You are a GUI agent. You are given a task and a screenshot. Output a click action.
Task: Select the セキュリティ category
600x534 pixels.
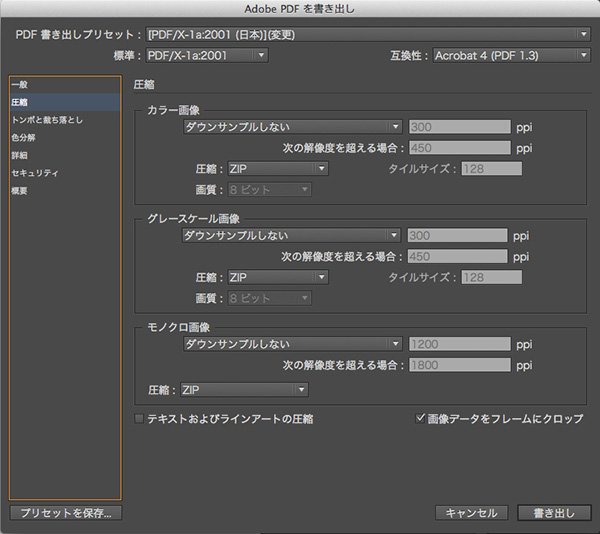point(65,173)
